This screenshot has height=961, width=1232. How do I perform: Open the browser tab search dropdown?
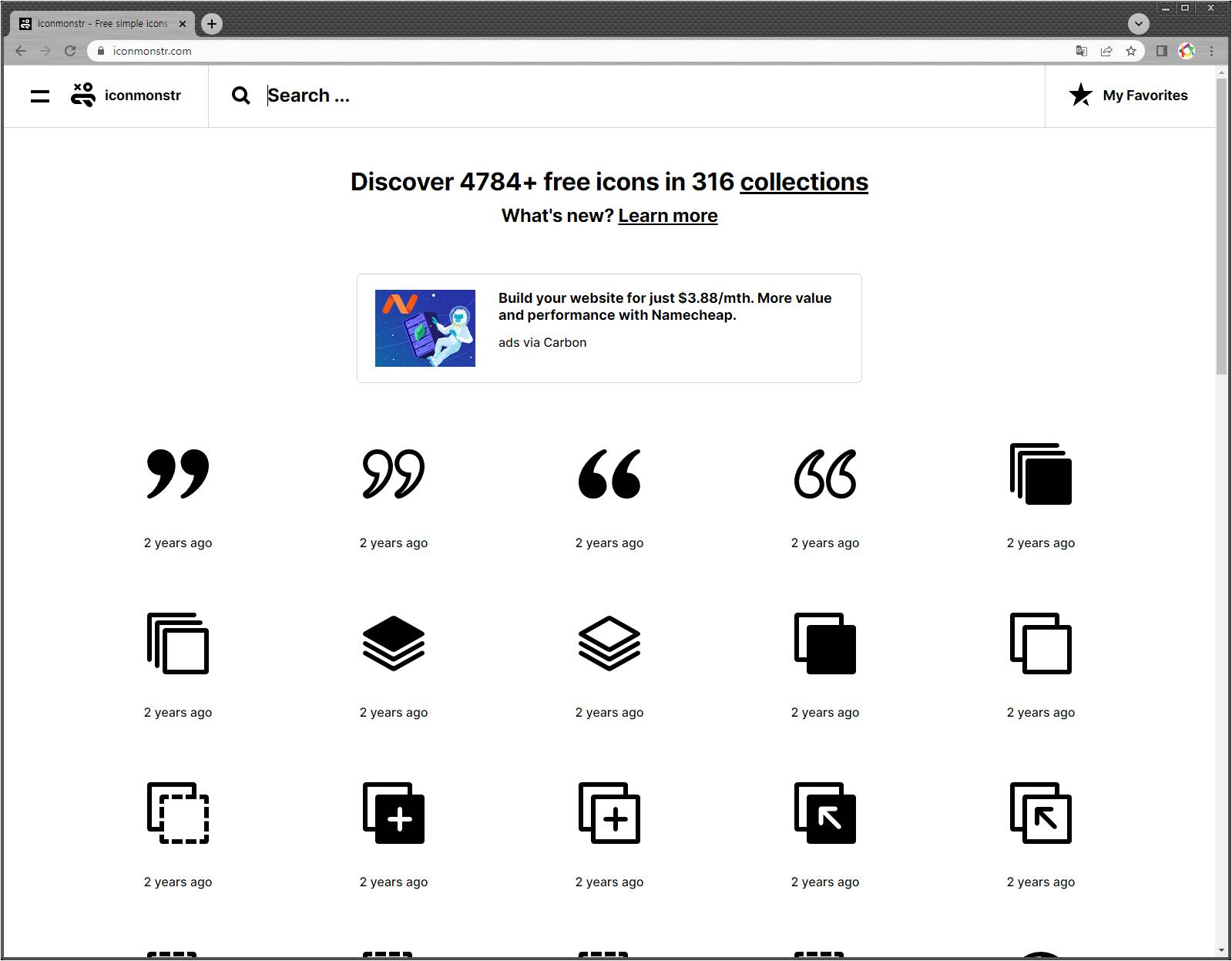click(x=1138, y=24)
